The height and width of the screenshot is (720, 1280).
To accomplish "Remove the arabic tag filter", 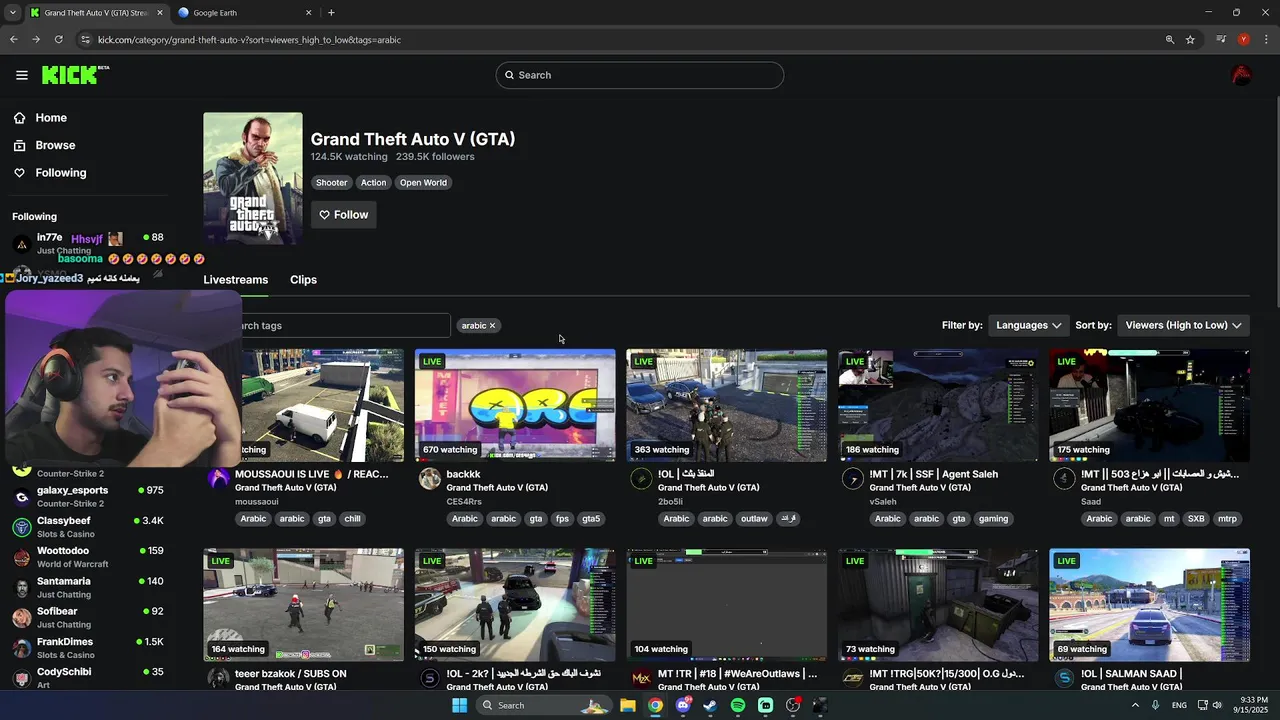I will (x=492, y=326).
